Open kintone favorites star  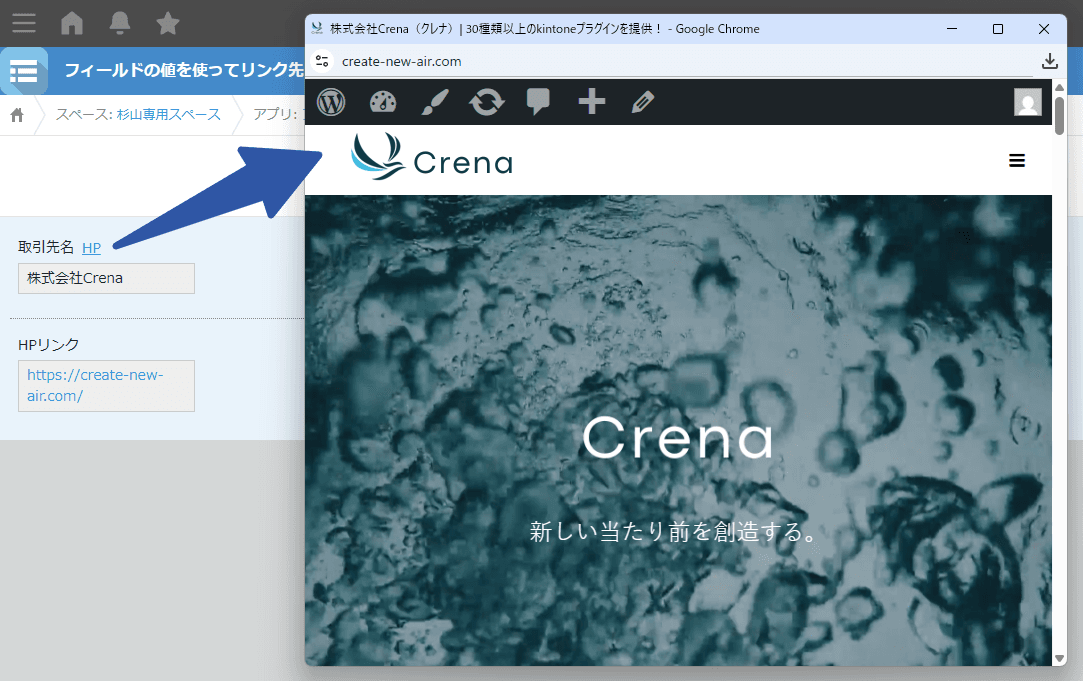pos(168,23)
